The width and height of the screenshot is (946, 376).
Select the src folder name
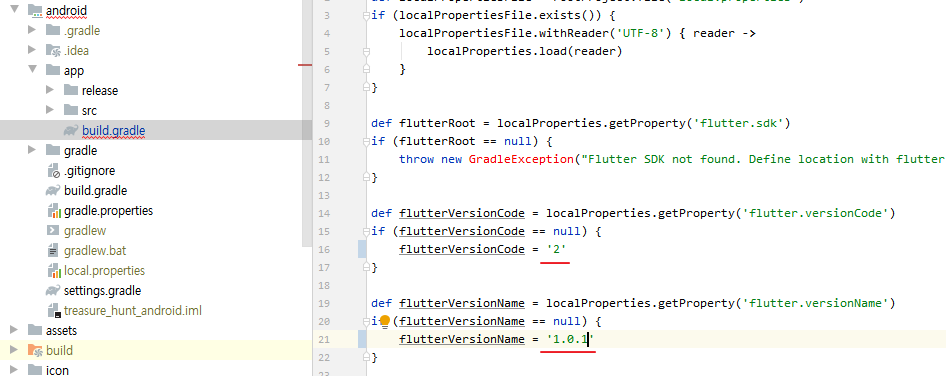pyautogui.click(x=89, y=110)
